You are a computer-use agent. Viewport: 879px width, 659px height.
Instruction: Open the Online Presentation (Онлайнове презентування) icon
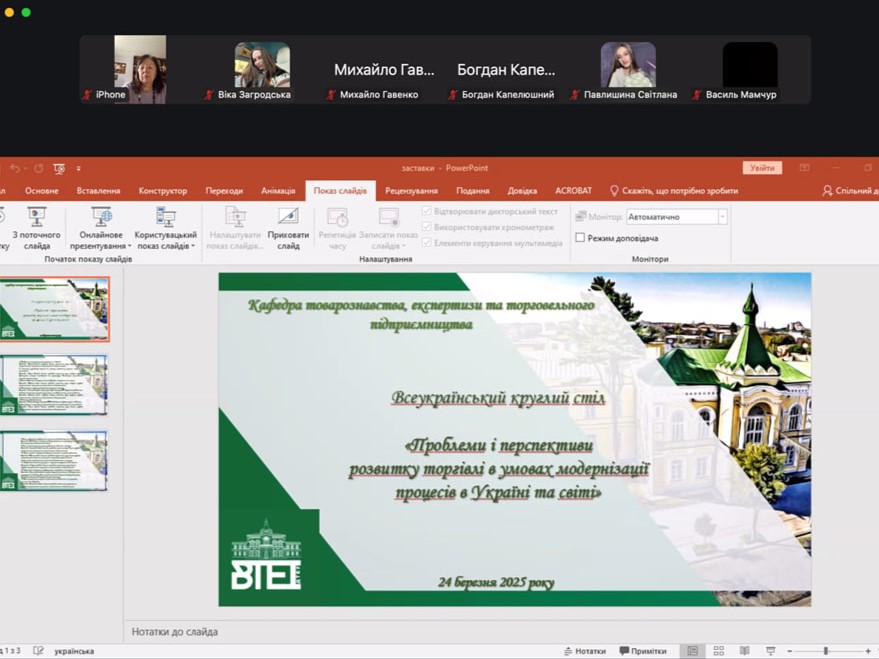click(101, 227)
